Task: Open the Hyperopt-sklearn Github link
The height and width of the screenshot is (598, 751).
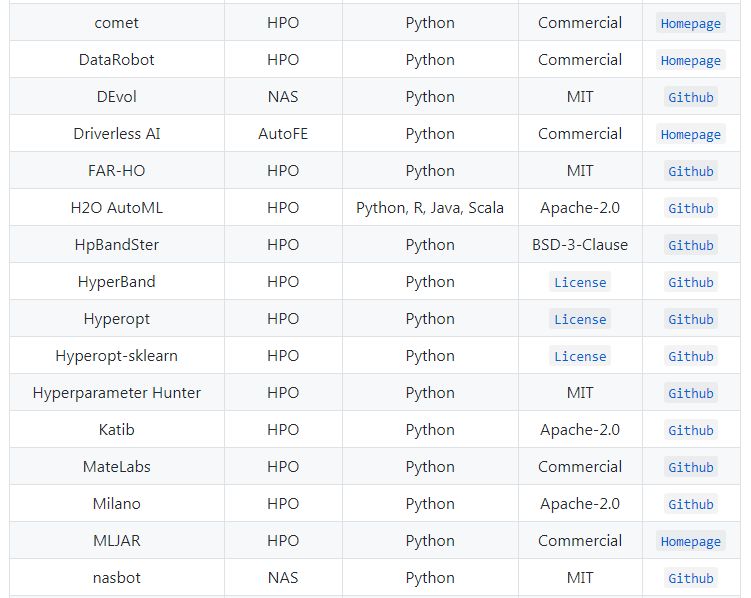Action: coord(690,356)
